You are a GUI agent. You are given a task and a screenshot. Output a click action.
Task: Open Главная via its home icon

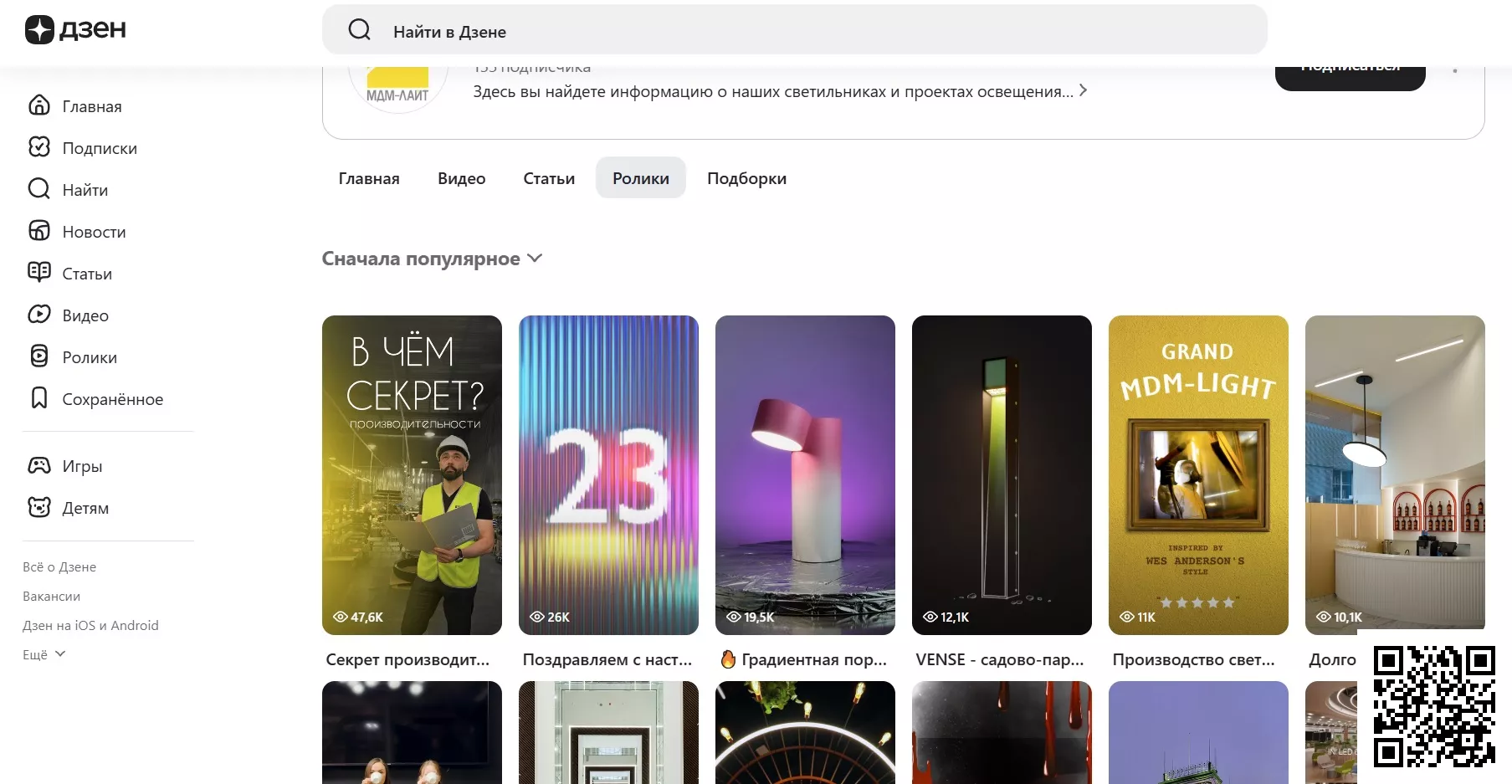pos(39,105)
